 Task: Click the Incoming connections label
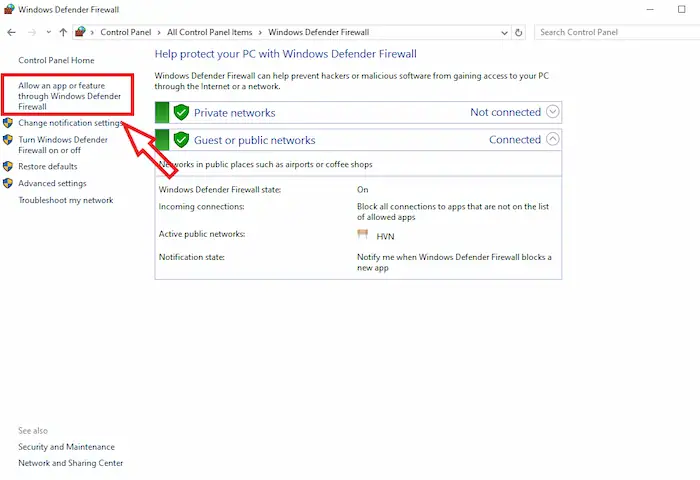(201, 207)
